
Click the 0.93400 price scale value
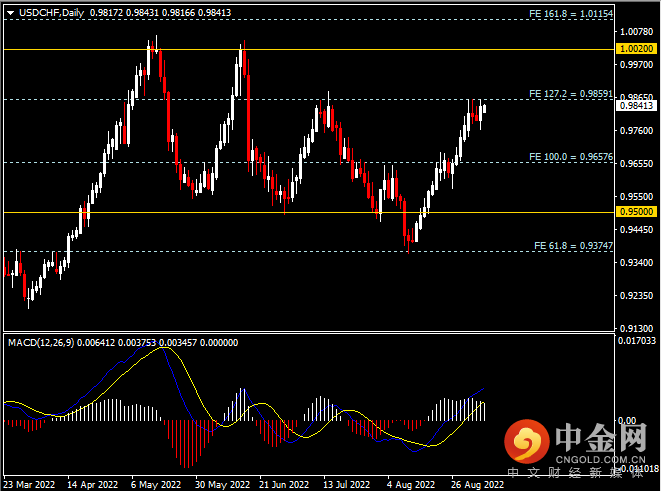point(636,263)
